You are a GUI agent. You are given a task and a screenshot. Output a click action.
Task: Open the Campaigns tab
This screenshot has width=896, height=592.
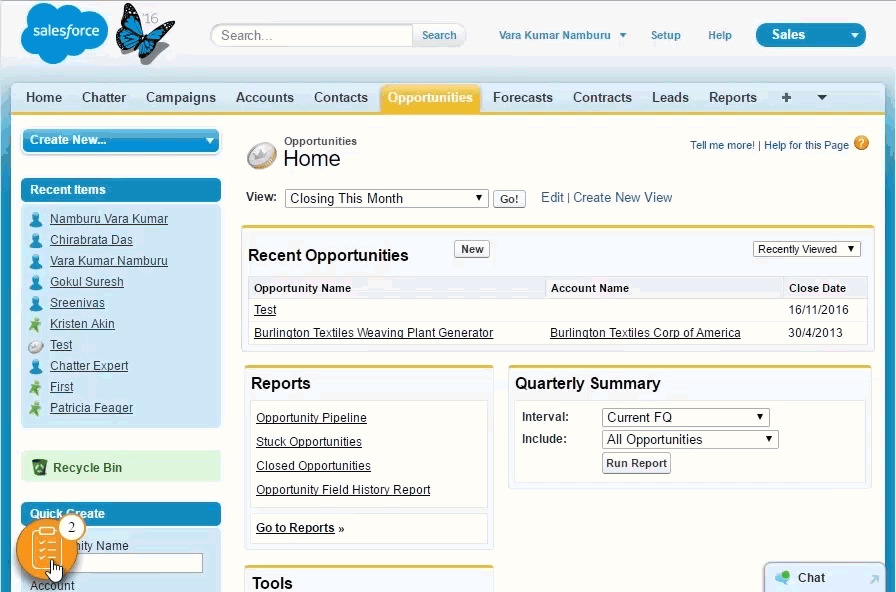click(181, 98)
